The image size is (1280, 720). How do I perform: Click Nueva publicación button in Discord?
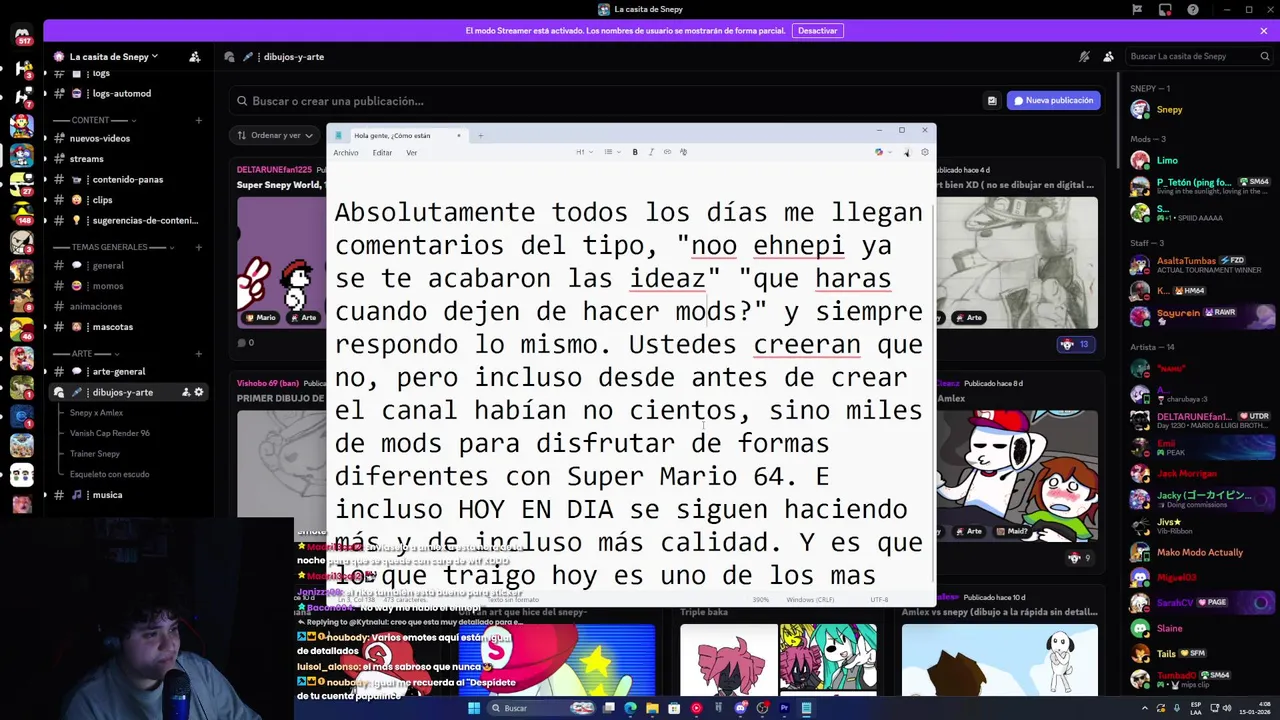click(1053, 100)
